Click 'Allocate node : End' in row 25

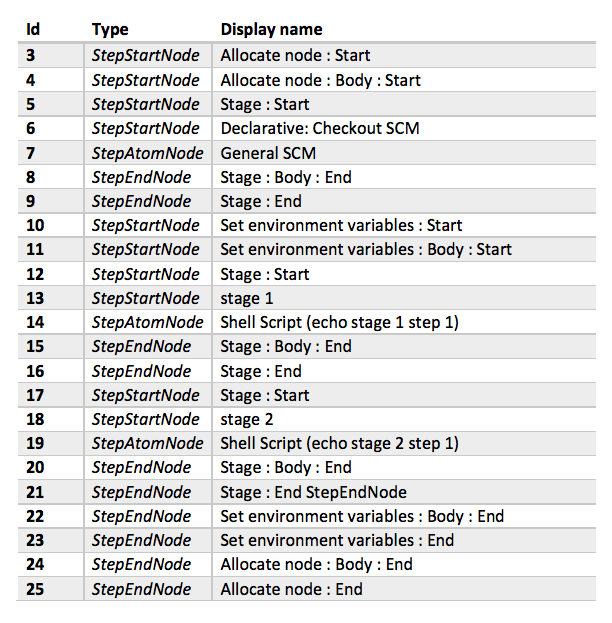291,589
